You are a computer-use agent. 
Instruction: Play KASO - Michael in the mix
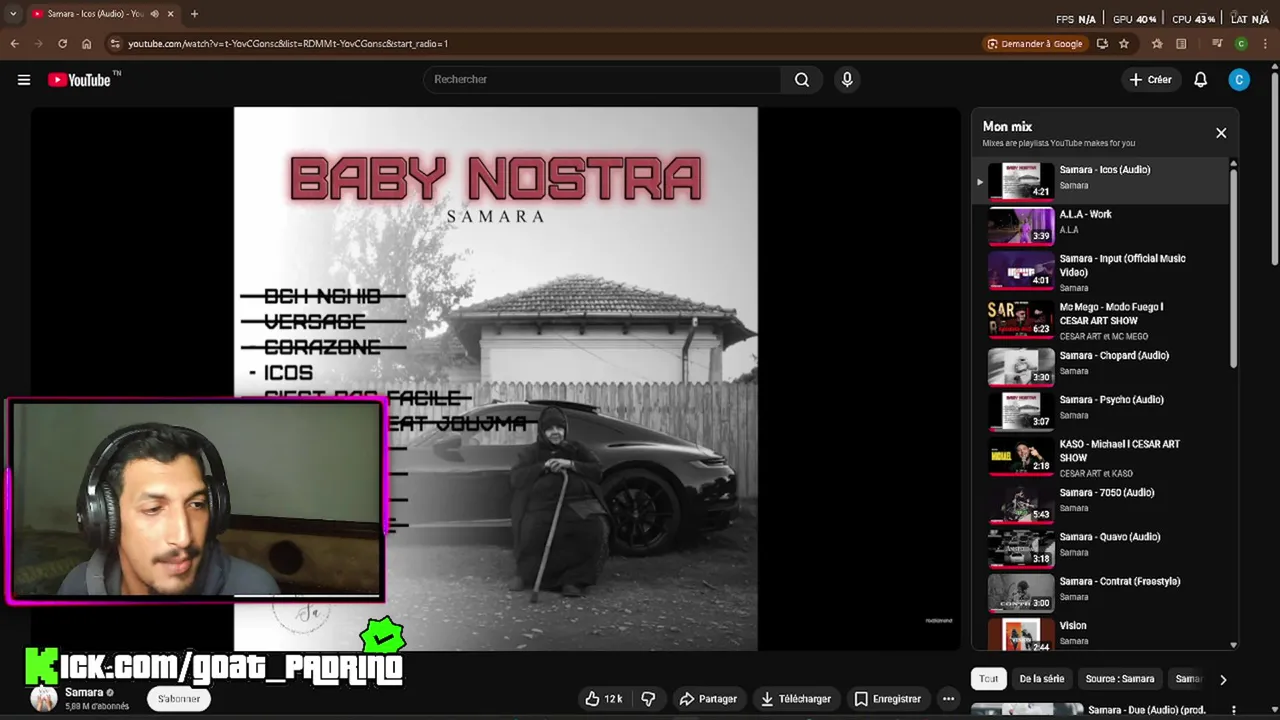(1100, 457)
